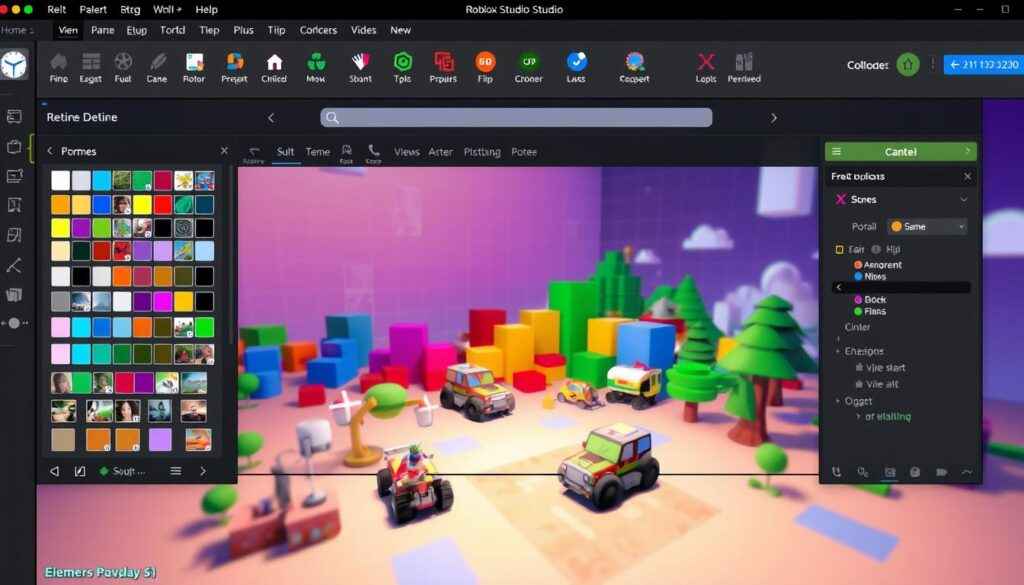Close the Frell bploits panel

967,176
